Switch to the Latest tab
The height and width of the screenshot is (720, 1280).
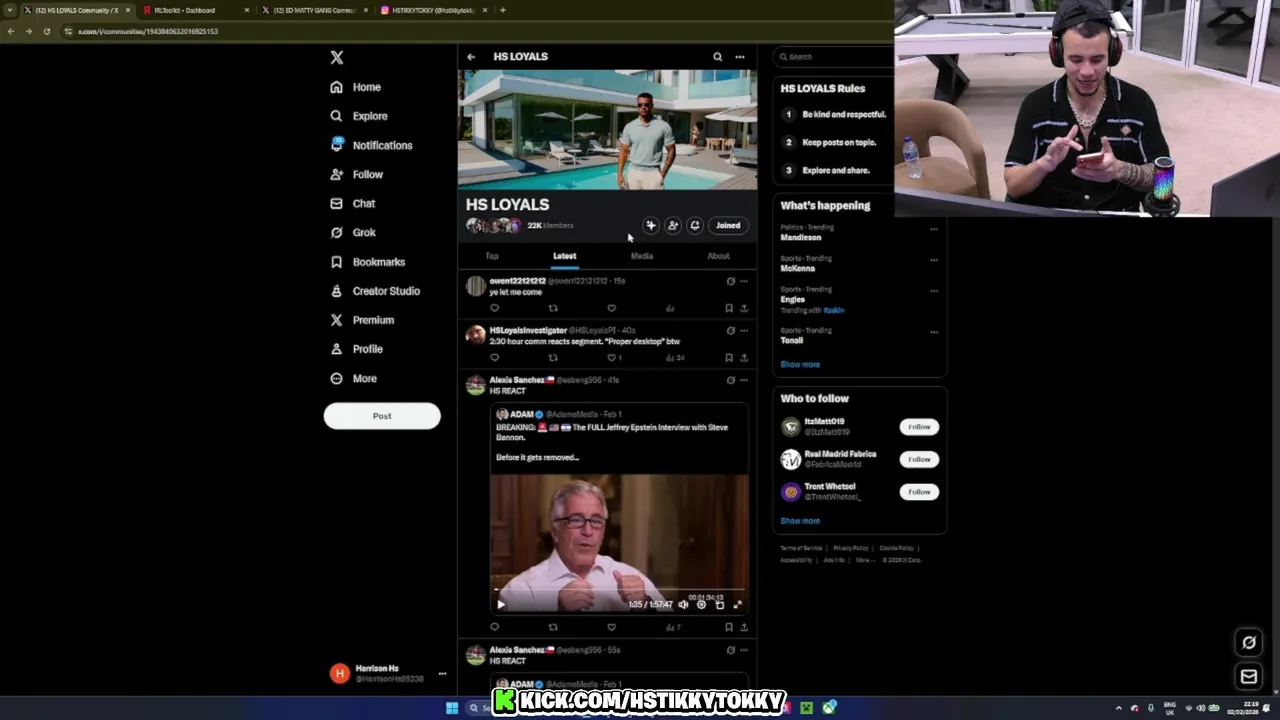point(565,256)
